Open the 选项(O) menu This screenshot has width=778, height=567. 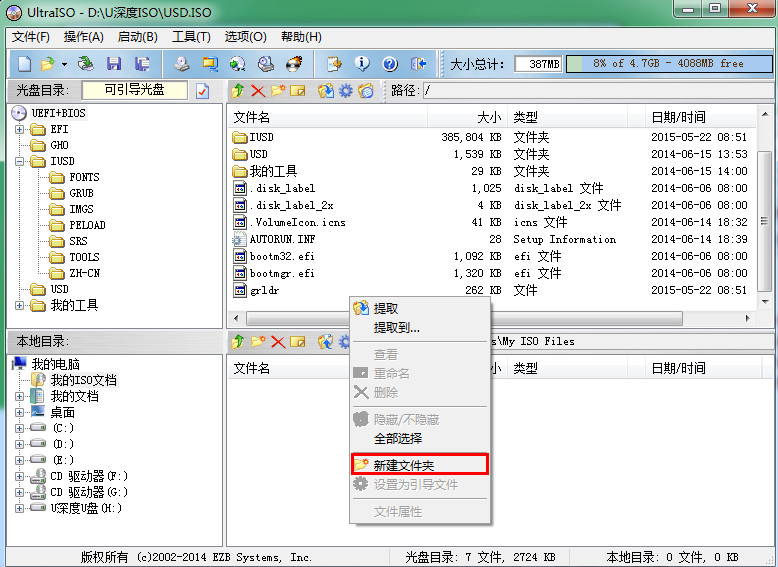coord(245,37)
